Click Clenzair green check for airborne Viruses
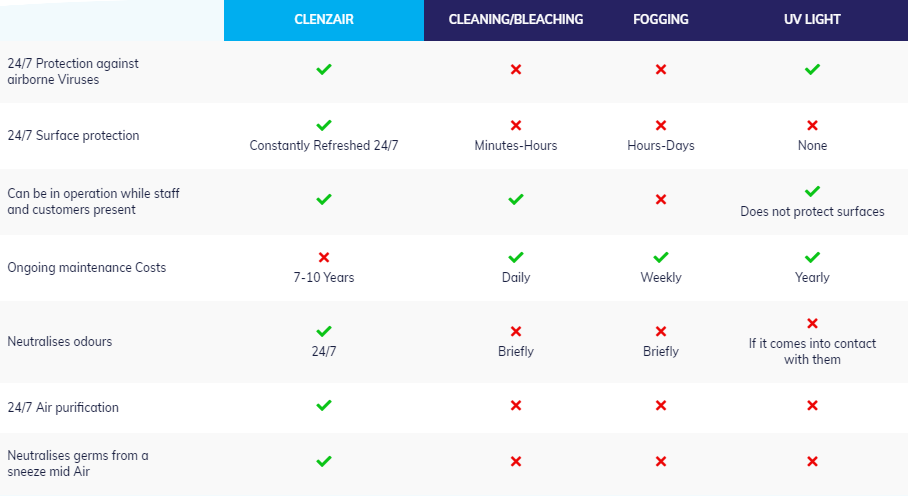Screen dimensions: 908x496 (x=324, y=69)
